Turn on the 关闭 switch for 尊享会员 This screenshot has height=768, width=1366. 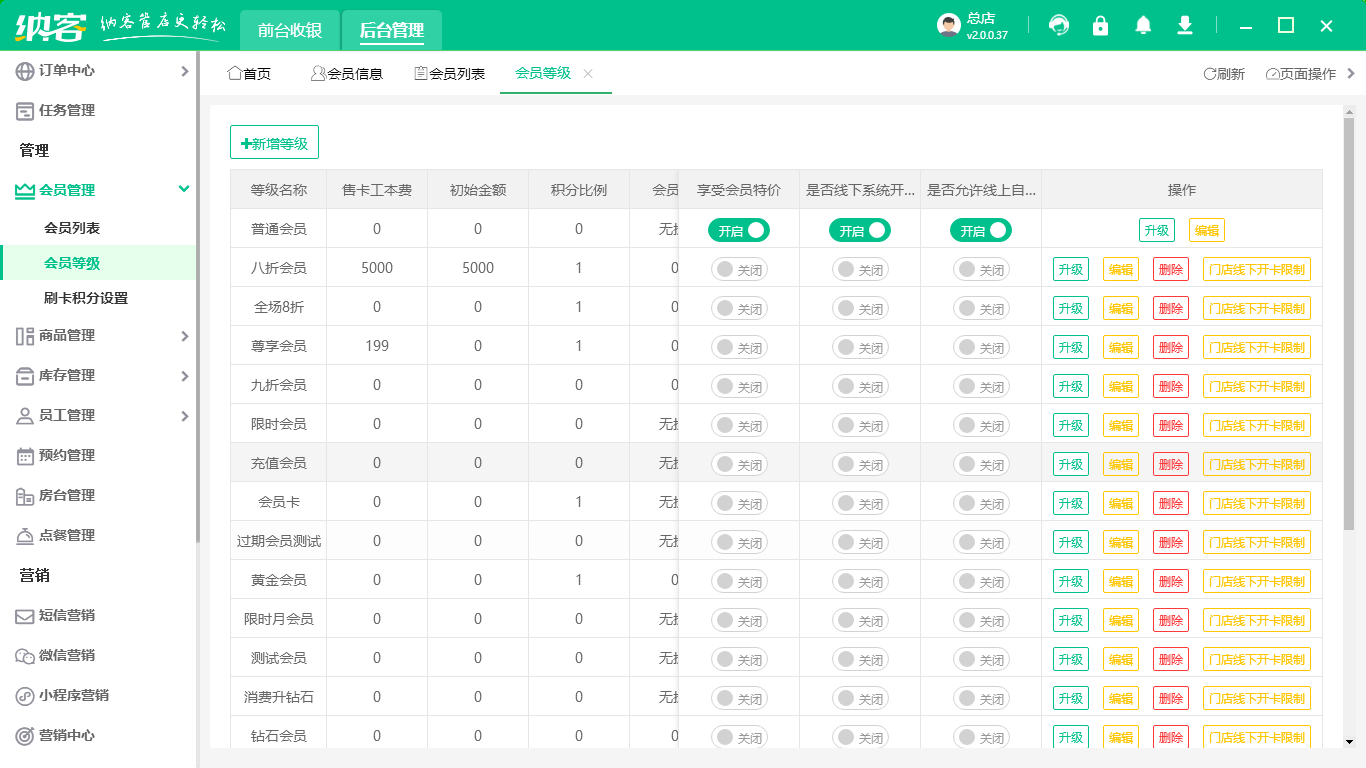(737, 346)
